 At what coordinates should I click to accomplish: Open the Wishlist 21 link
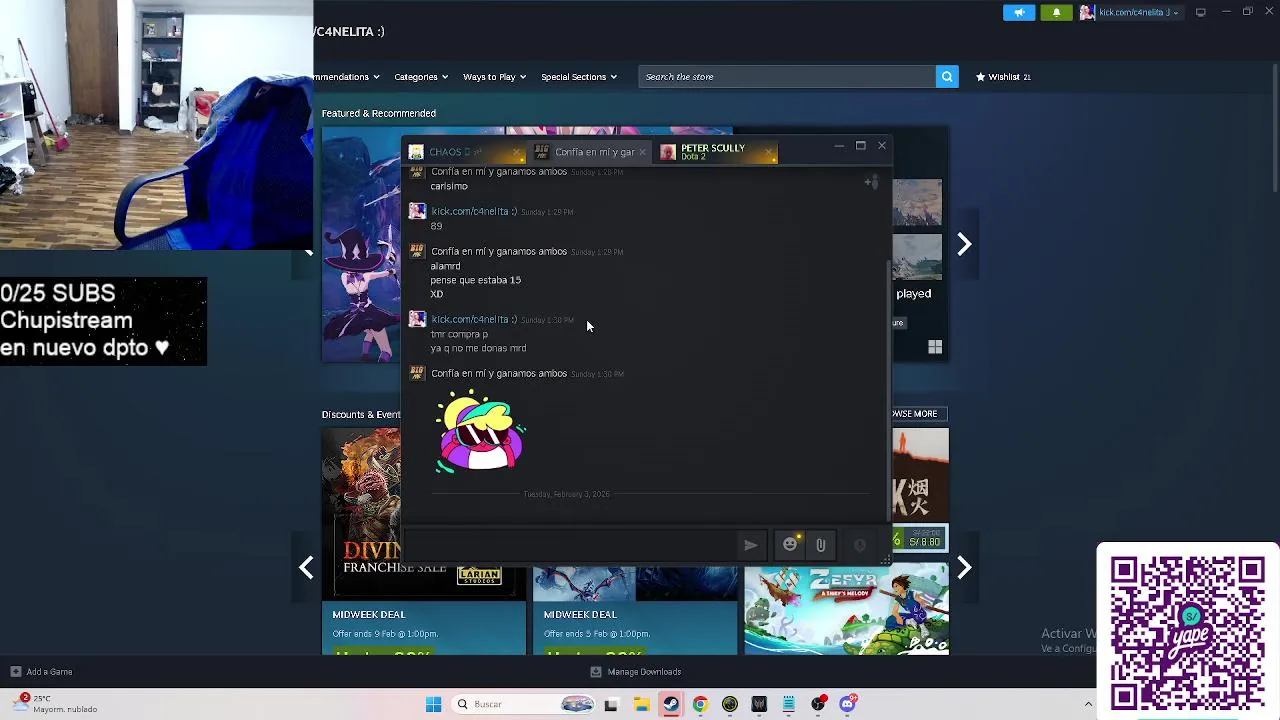[x=1003, y=77]
